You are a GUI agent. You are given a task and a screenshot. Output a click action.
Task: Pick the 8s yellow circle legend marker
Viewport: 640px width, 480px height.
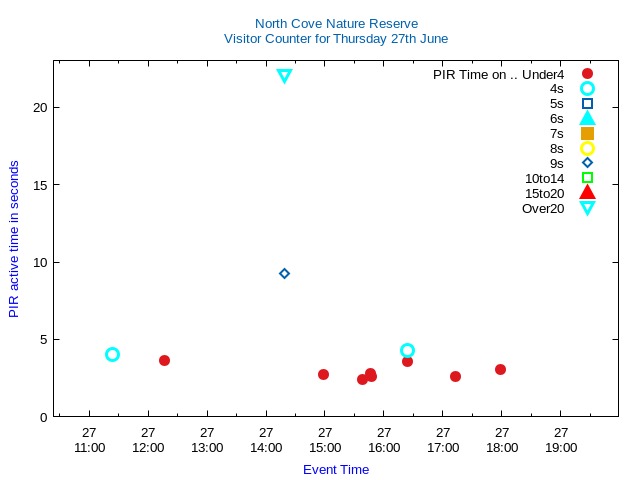[x=587, y=148]
